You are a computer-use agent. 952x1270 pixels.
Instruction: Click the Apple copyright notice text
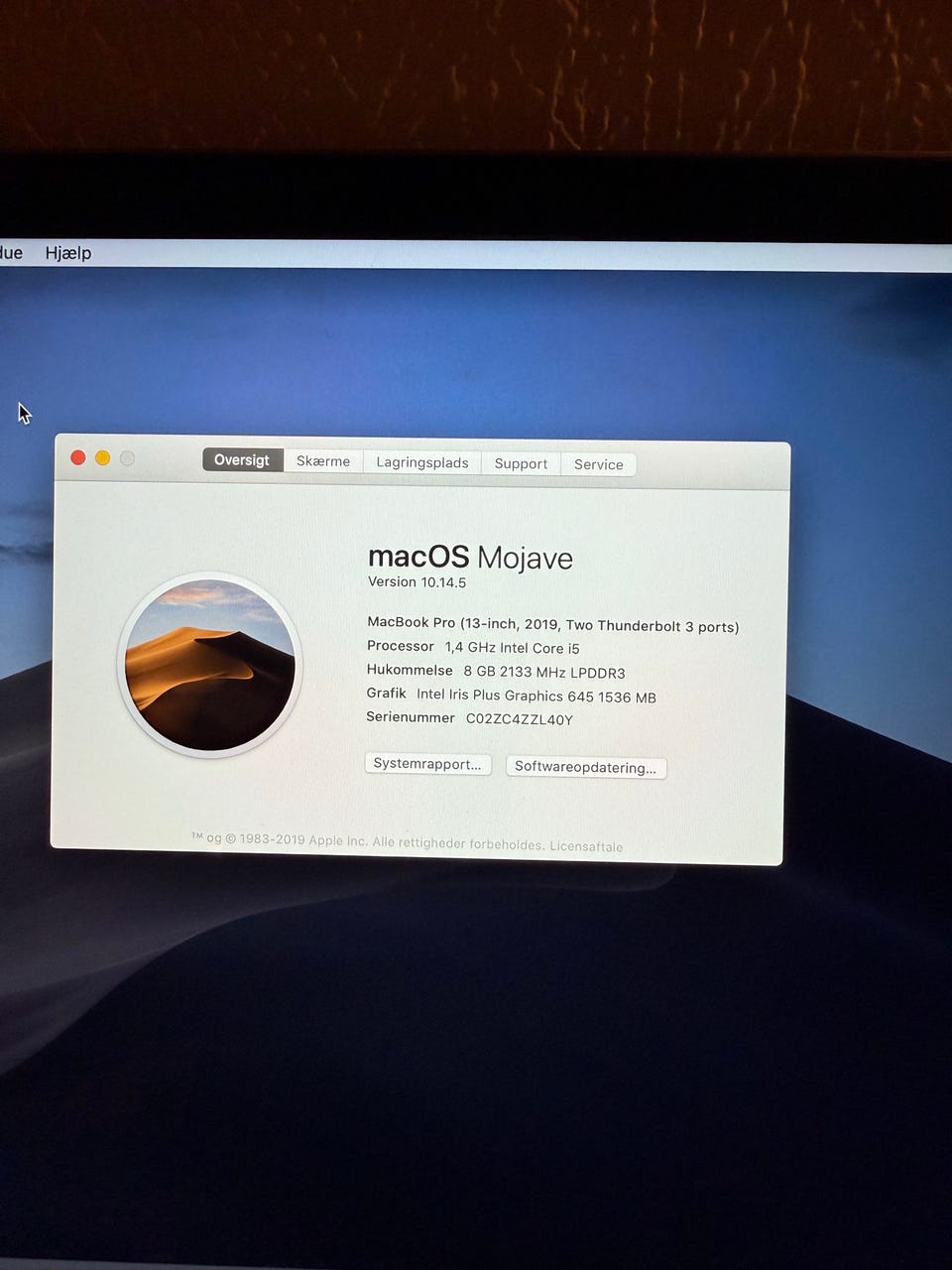[x=368, y=841]
